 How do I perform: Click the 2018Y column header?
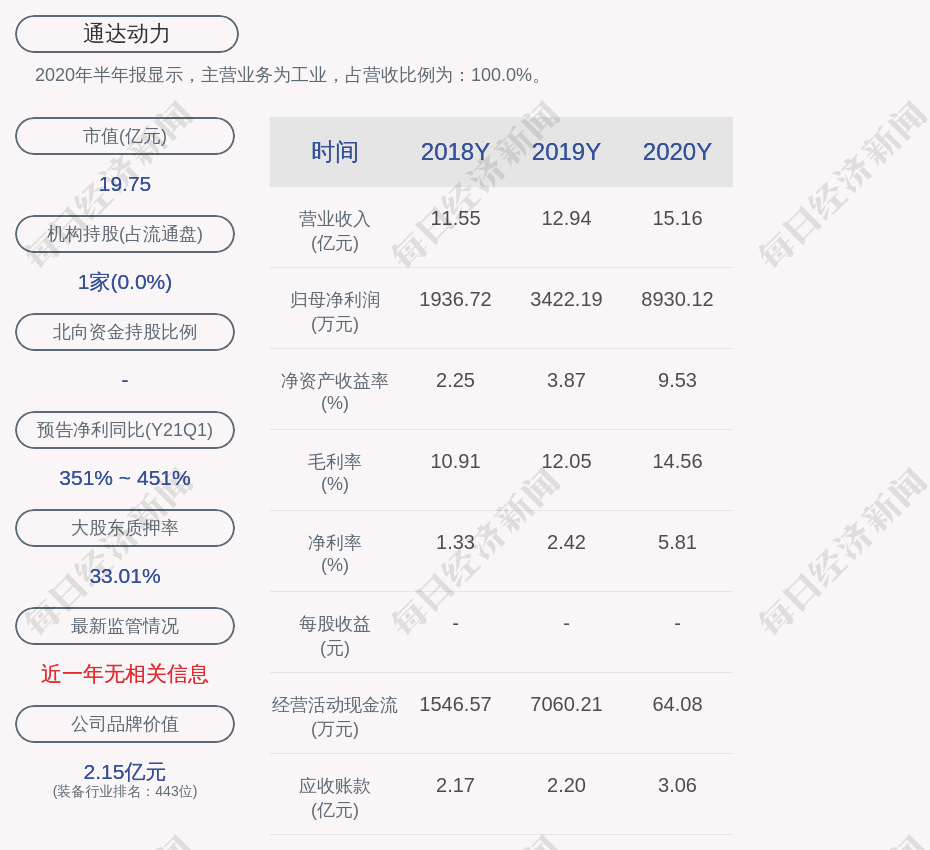(455, 152)
